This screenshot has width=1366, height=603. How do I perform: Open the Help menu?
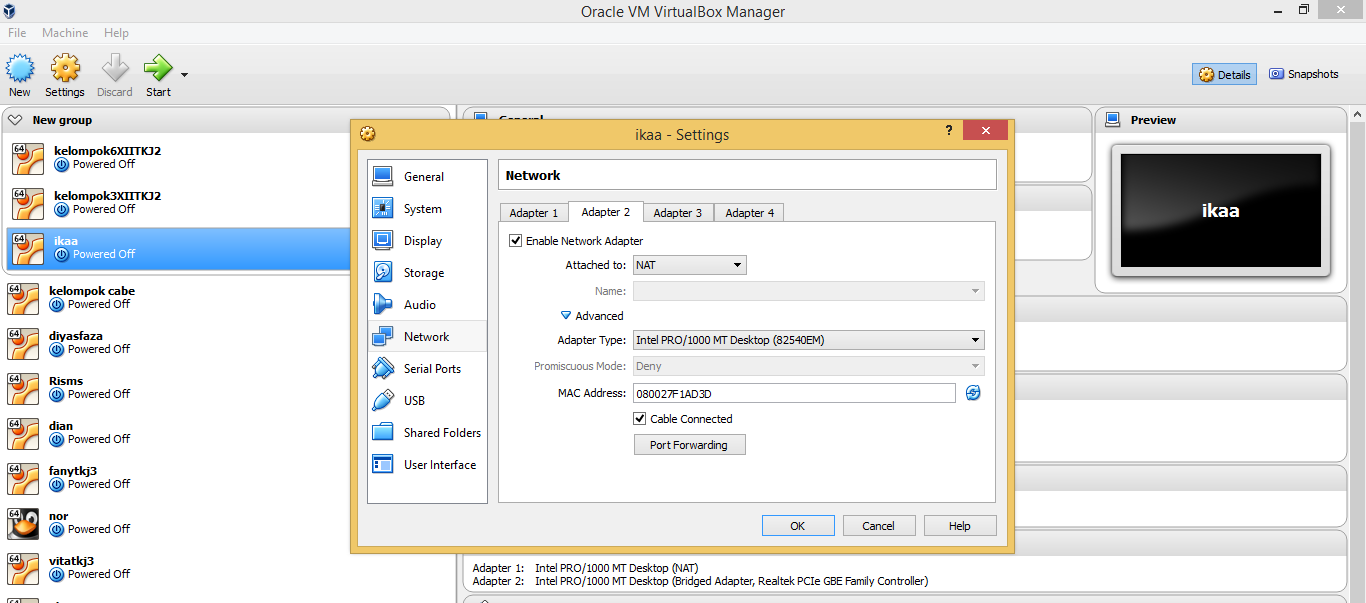(x=116, y=33)
